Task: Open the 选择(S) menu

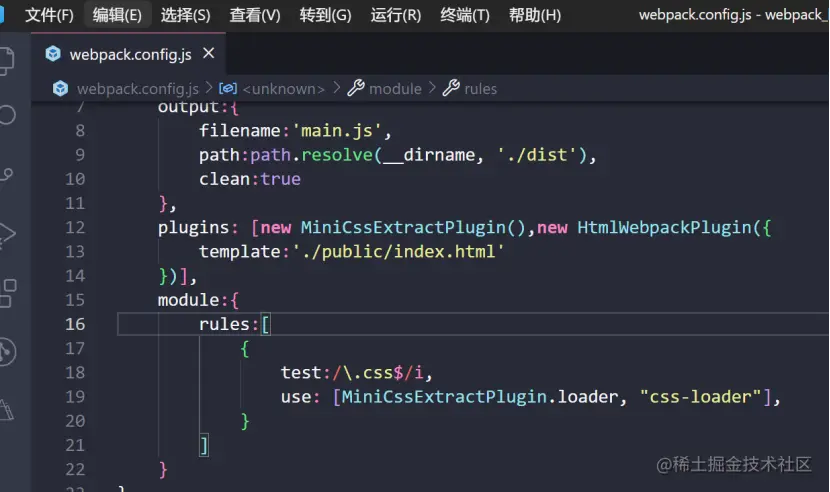Action: [185, 15]
